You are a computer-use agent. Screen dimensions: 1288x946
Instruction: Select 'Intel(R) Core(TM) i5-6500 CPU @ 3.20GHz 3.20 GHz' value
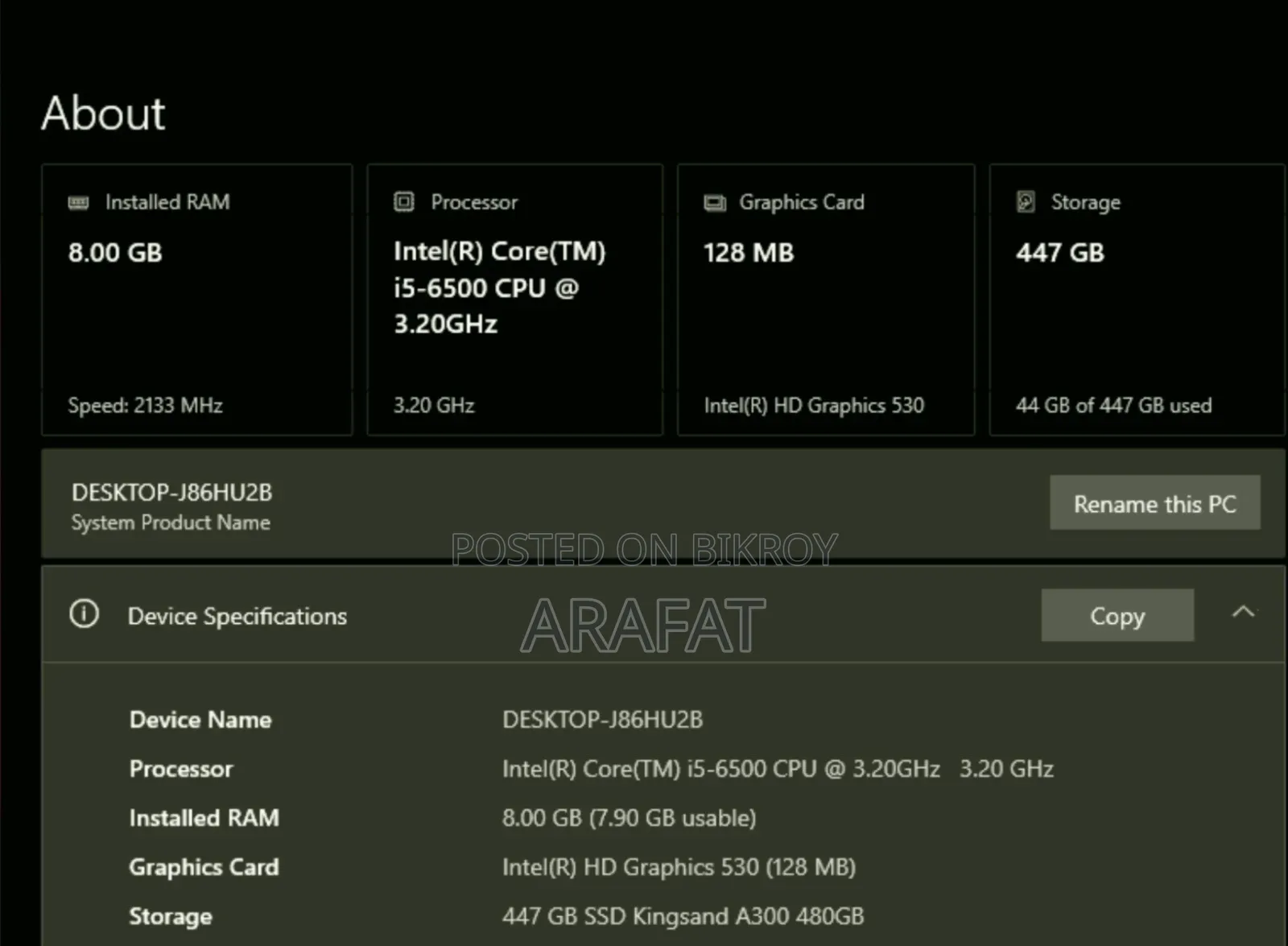tap(778, 769)
